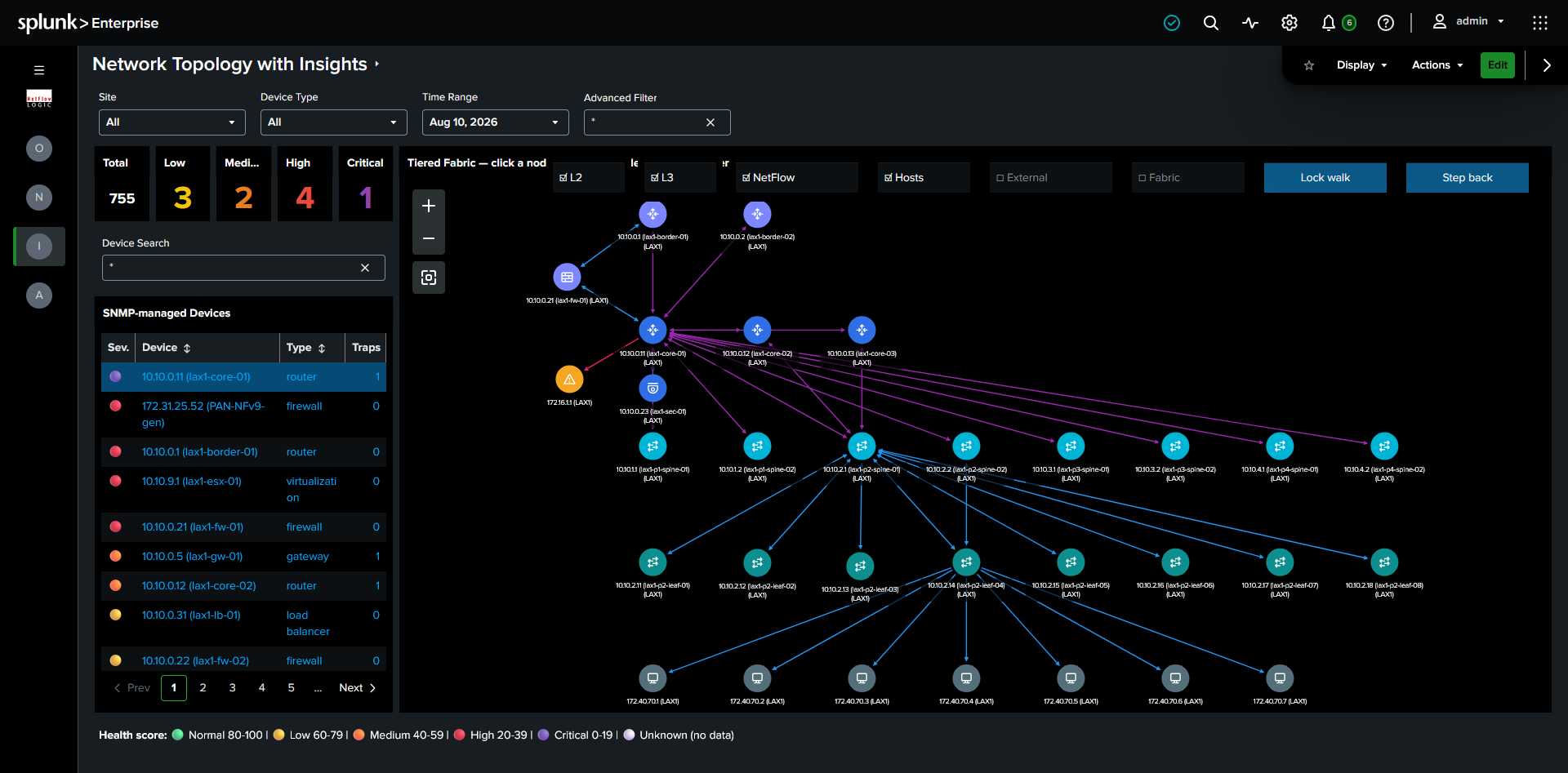Open the activity pulse icon
The image size is (1568, 773).
(1250, 23)
